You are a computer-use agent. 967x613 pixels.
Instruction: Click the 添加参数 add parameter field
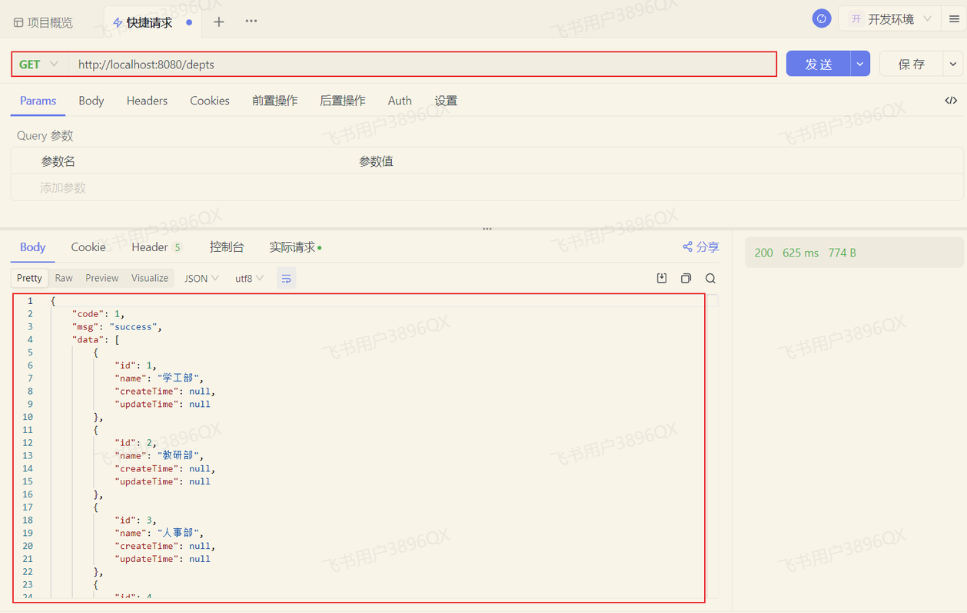tap(63, 187)
